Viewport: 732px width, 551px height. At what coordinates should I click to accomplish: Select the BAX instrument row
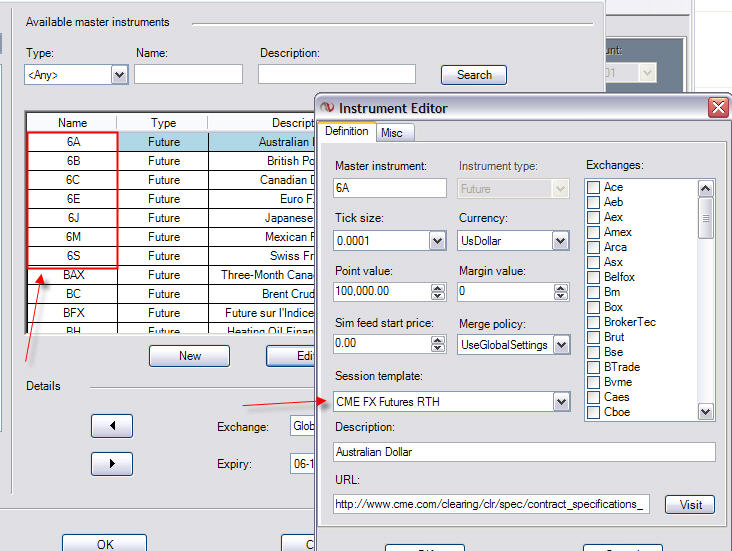[172, 275]
